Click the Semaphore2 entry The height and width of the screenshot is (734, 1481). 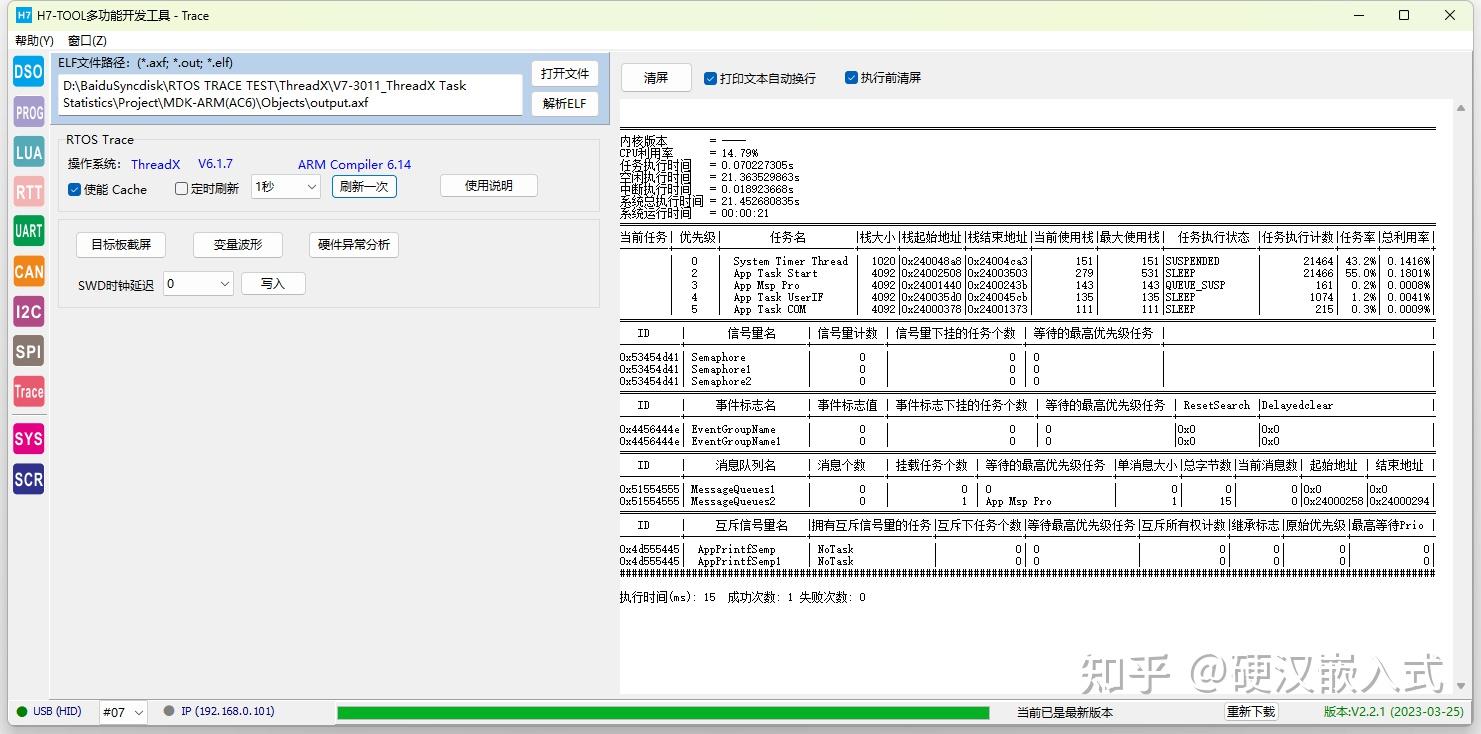[x=721, y=381]
